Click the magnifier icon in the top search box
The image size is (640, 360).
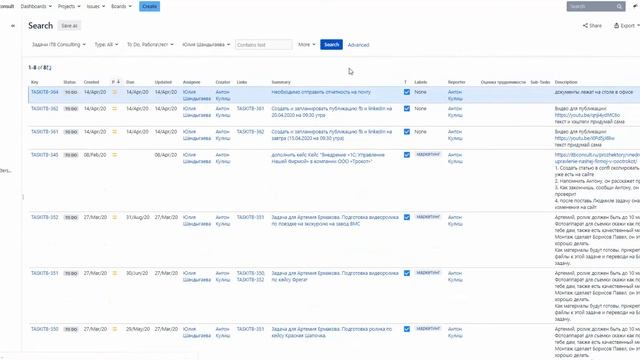(619, 7)
